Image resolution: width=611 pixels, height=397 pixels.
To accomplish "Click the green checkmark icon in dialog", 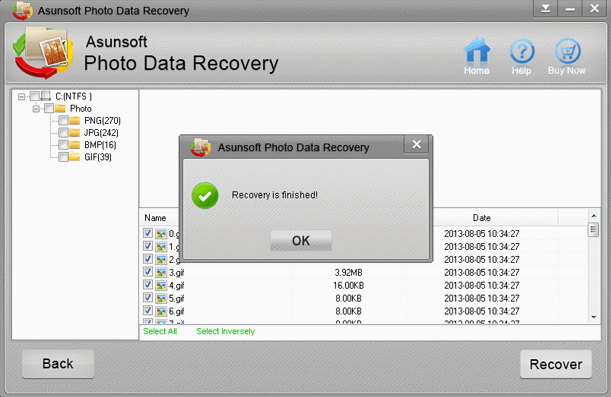I will click(205, 196).
